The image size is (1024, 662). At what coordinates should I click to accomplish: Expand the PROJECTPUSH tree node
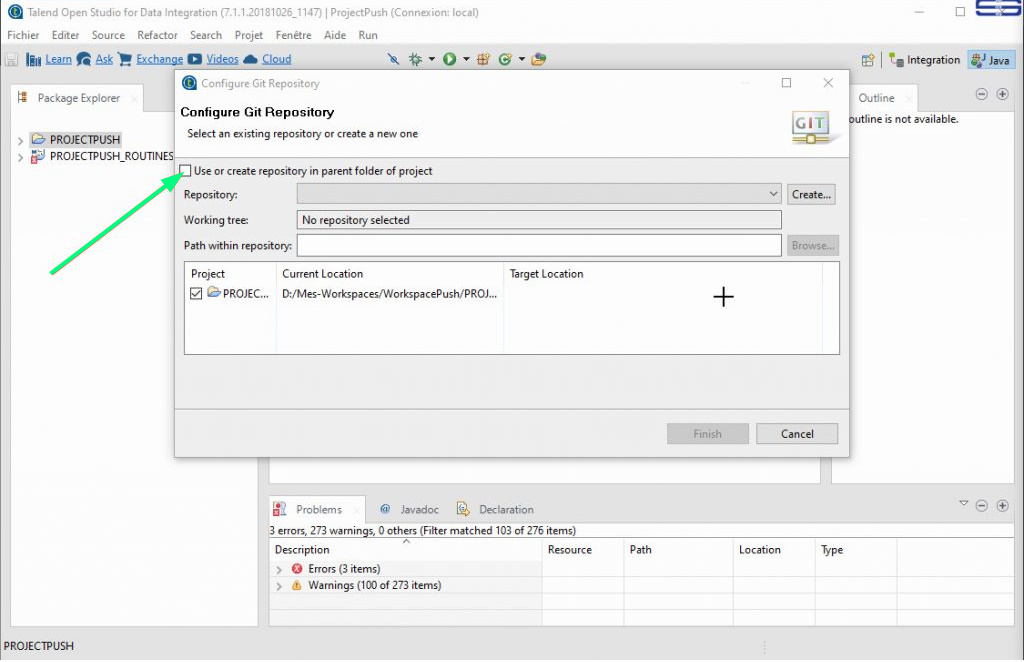20,140
